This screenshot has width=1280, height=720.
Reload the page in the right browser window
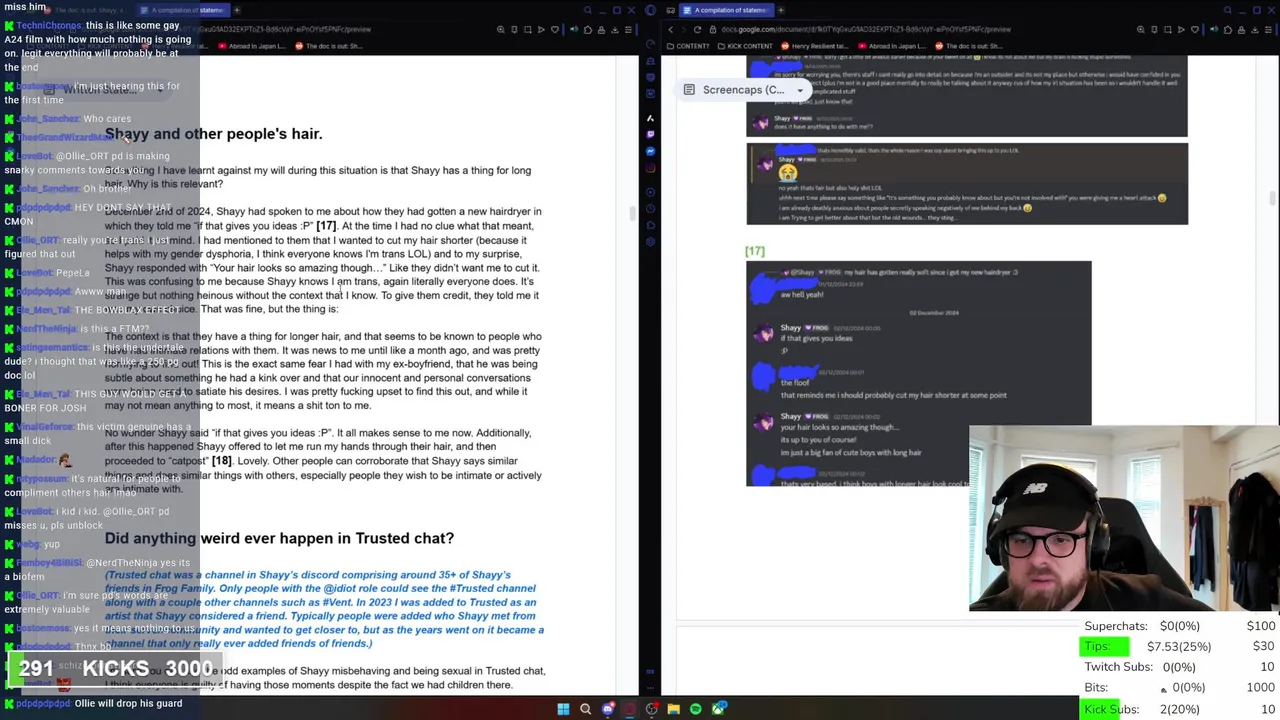(x=697, y=30)
